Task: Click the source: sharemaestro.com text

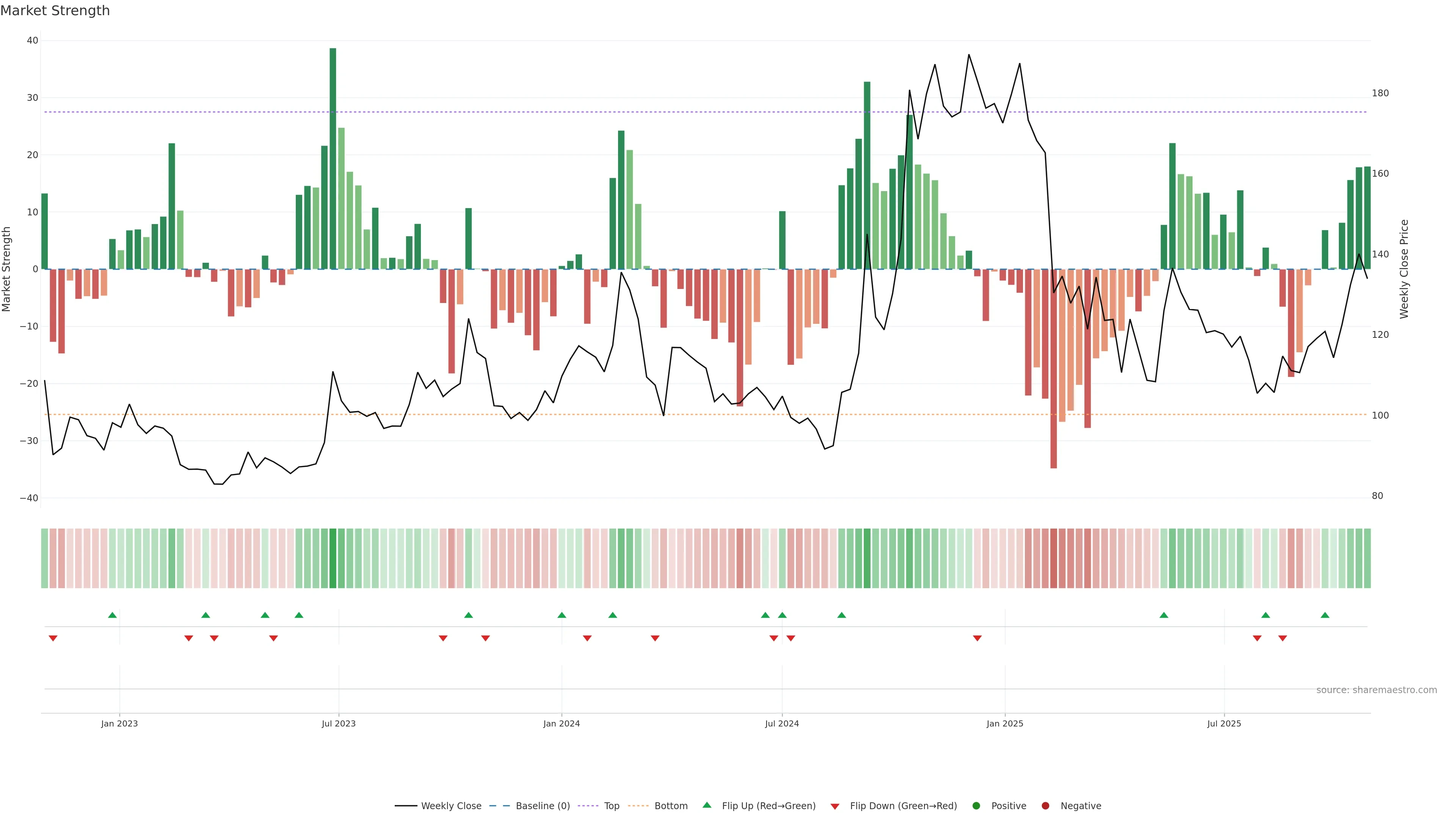Action: 1376,690
